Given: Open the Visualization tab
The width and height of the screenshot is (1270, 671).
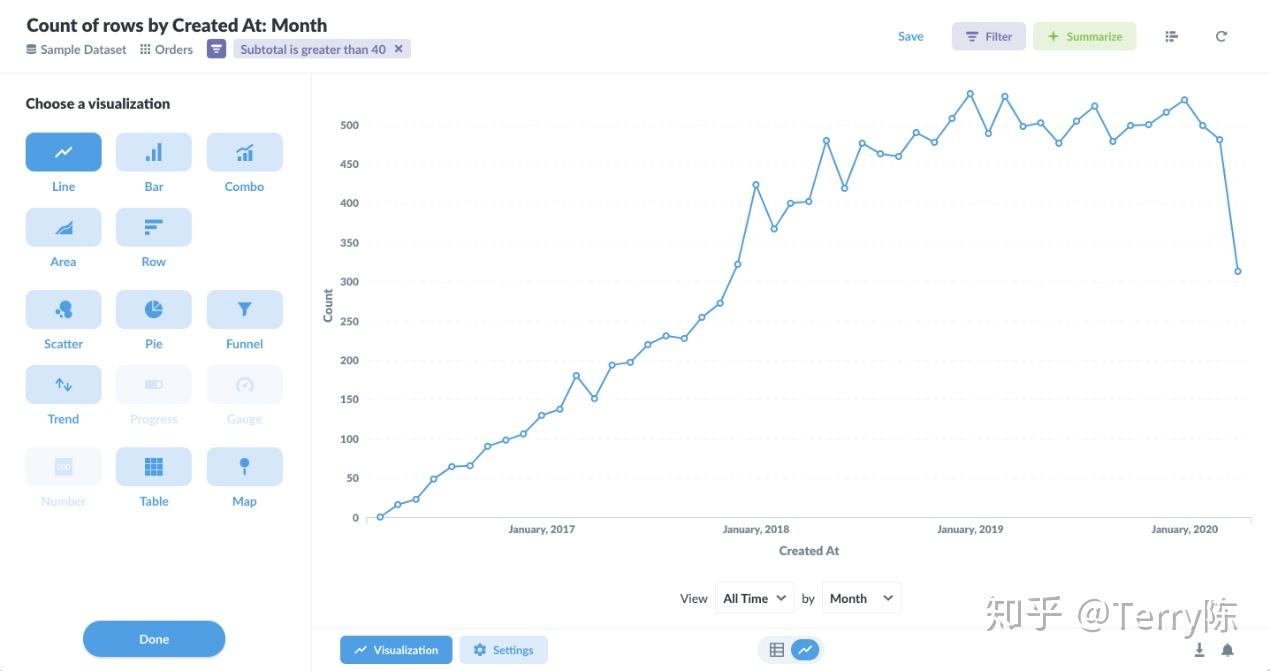Looking at the screenshot, I should (396, 650).
